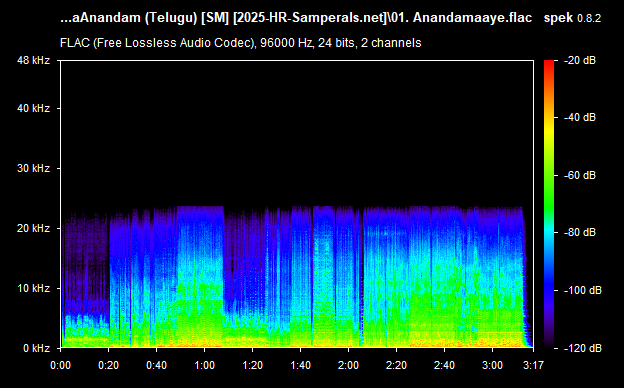Click the 20 kHz frequency axis label
624x388 pixels.
tap(33, 228)
